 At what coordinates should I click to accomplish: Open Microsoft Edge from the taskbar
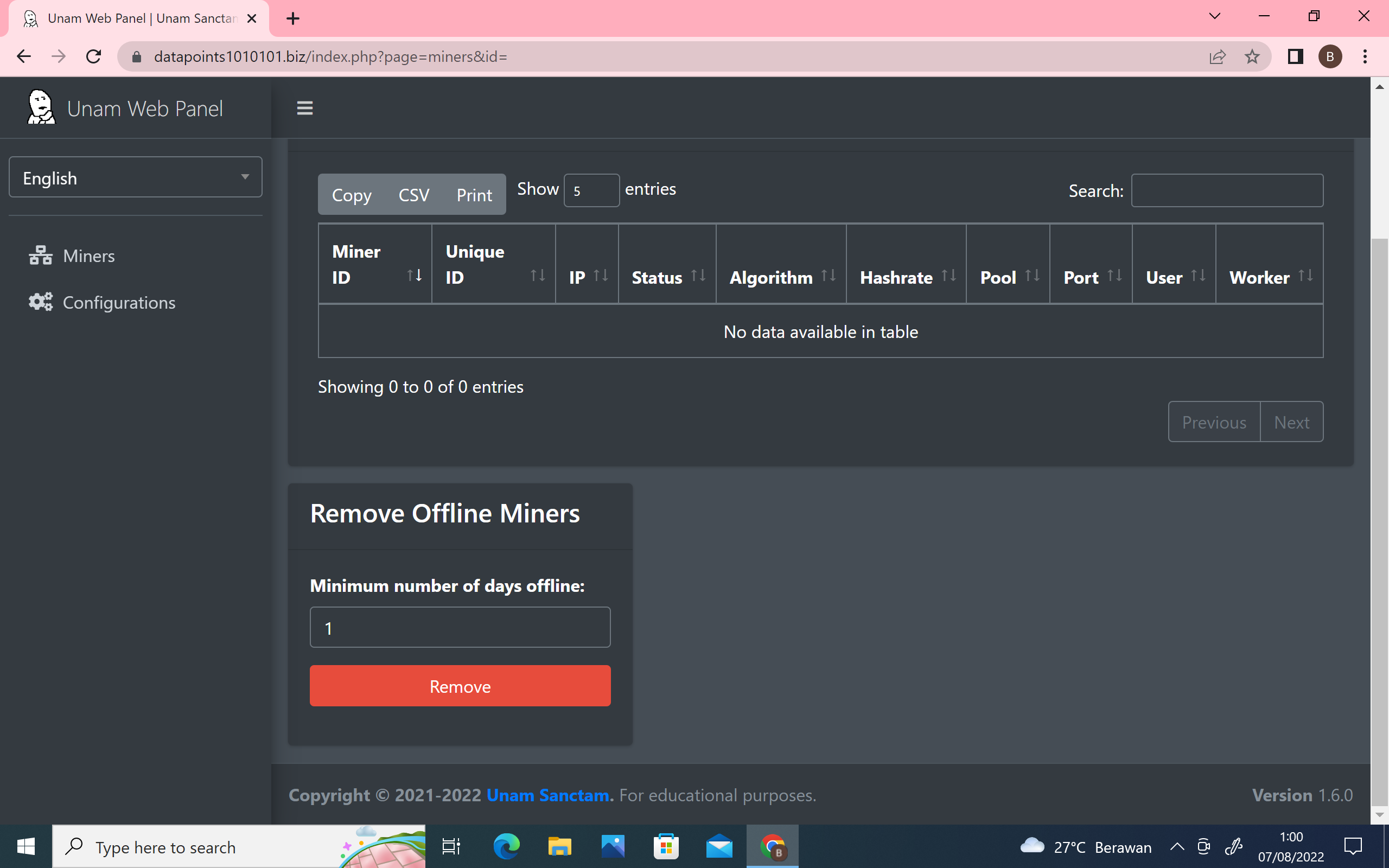coord(506,847)
